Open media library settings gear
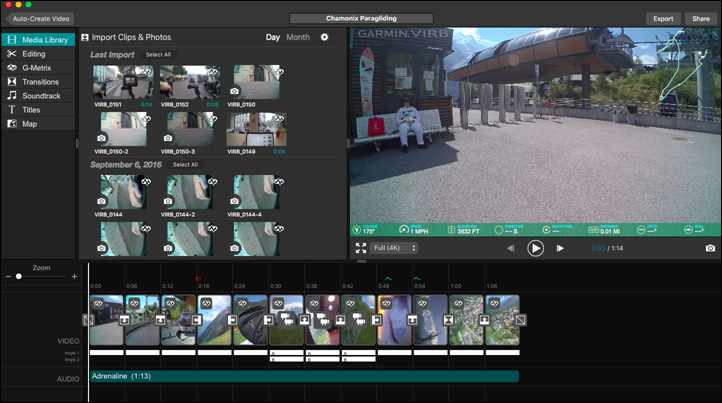 coord(324,37)
